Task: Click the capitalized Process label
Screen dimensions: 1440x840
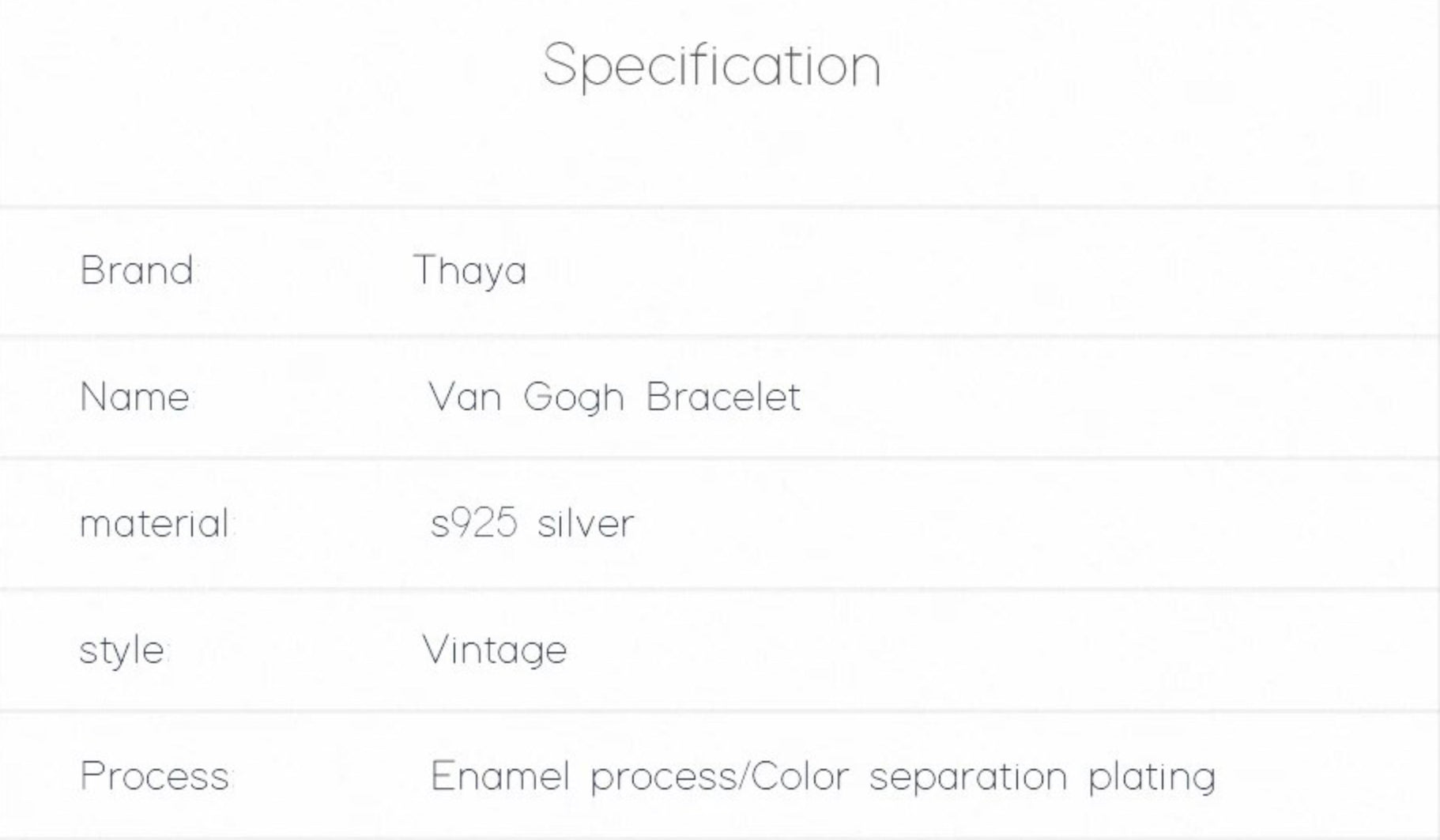Action: pos(155,775)
